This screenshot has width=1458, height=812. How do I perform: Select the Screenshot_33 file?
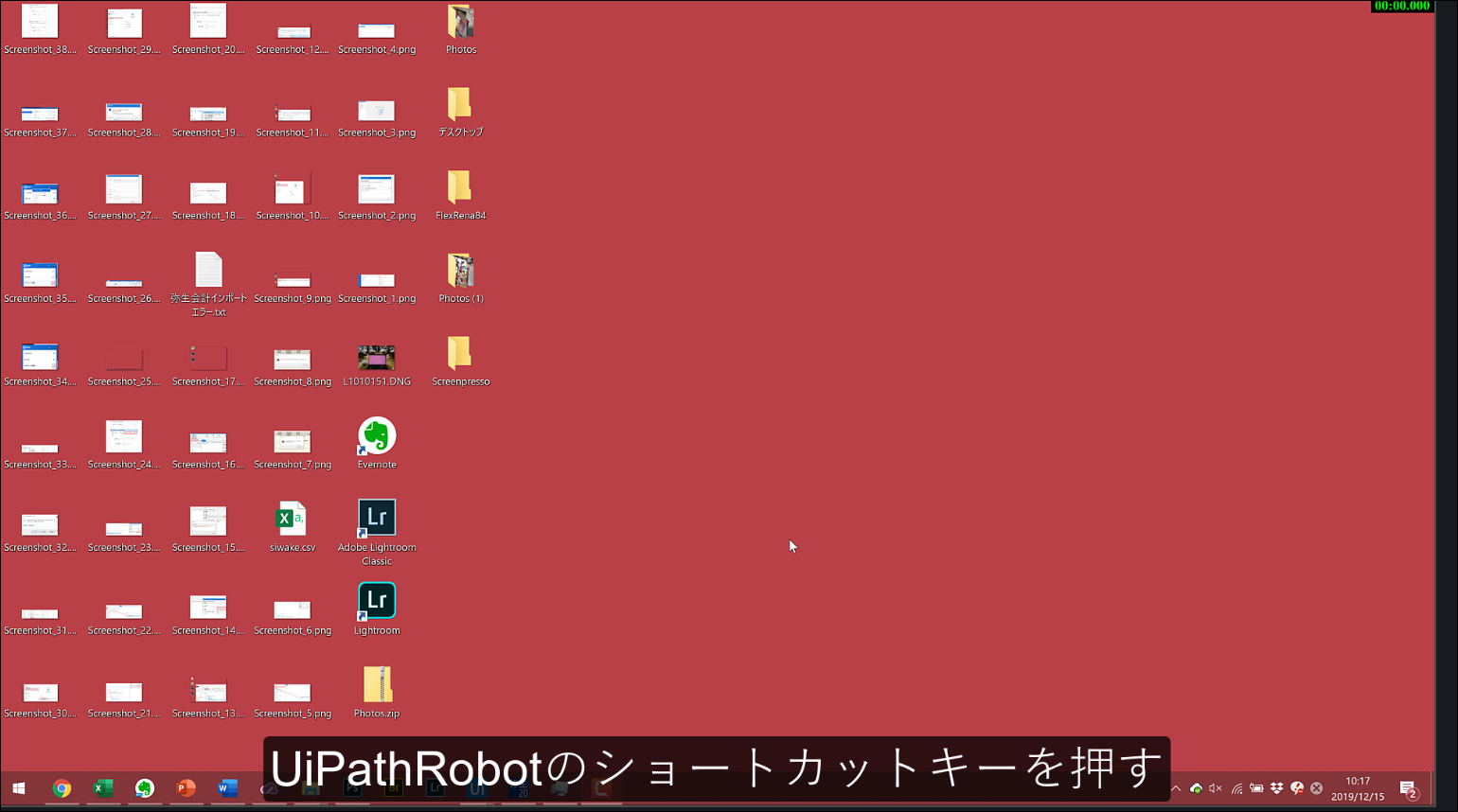(x=40, y=456)
